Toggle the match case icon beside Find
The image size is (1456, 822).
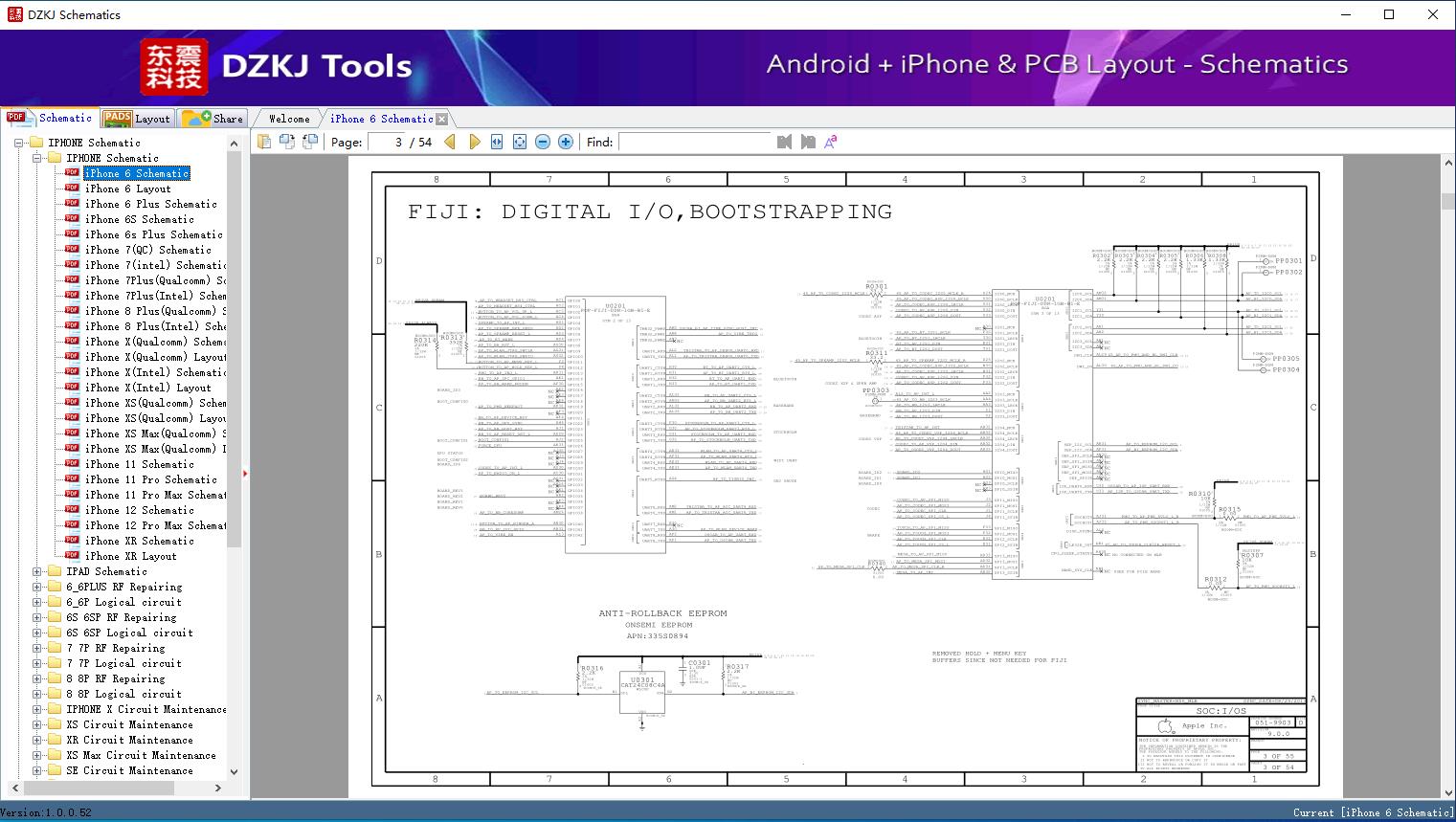pos(831,142)
